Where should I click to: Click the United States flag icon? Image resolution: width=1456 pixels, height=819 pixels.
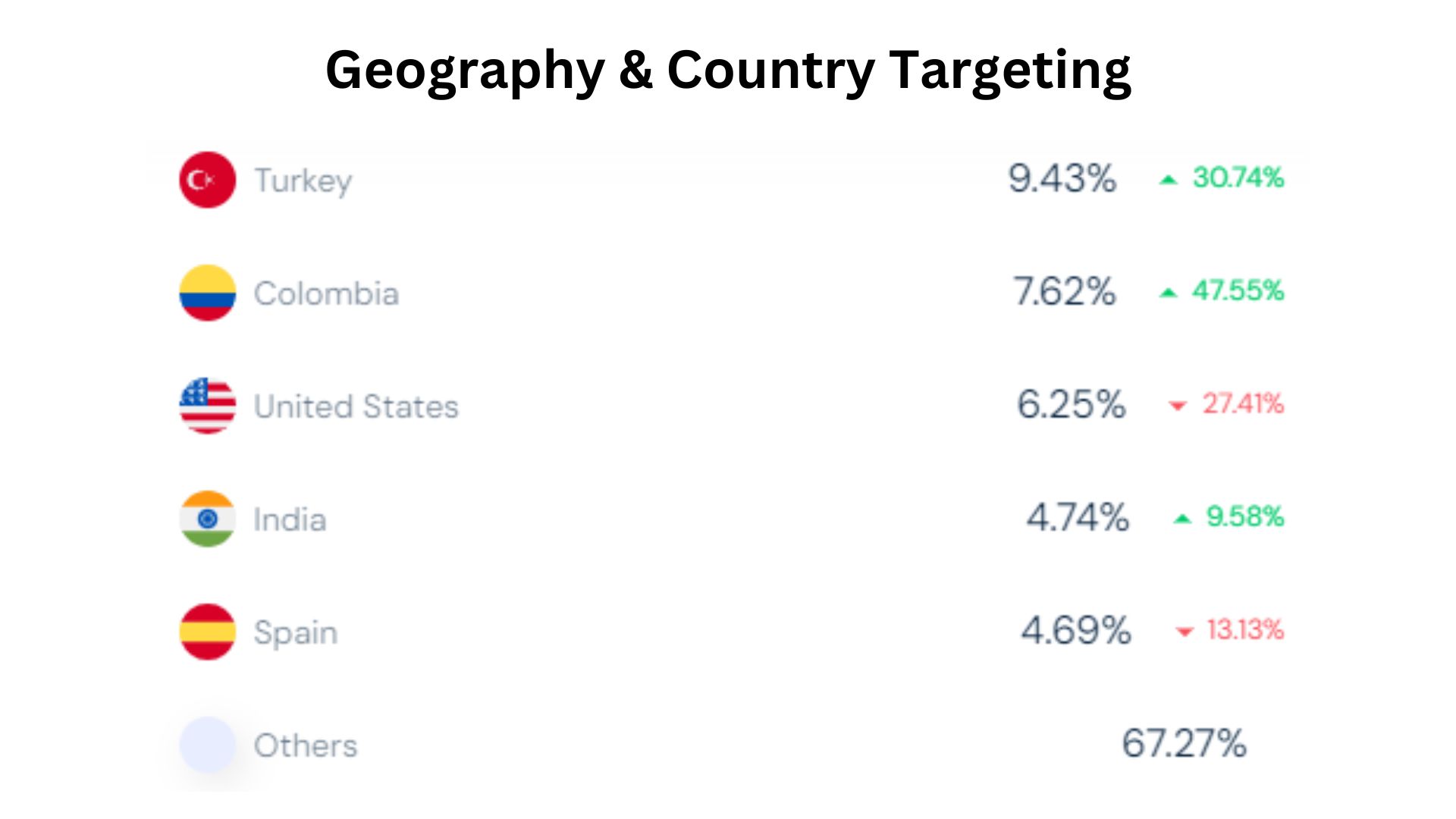207,406
